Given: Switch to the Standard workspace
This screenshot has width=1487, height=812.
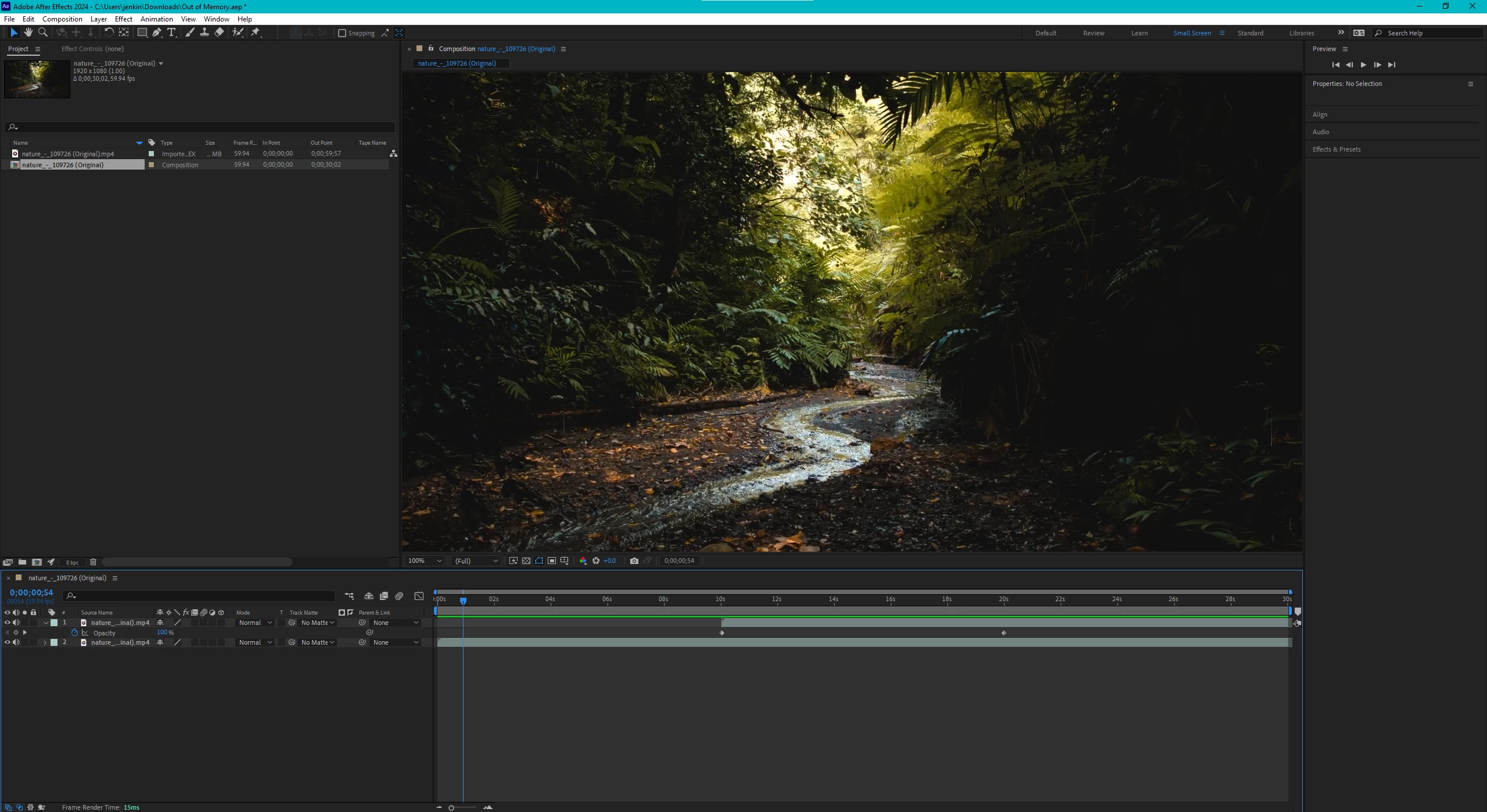Looking at the screenshot, I should (1250, 33).
